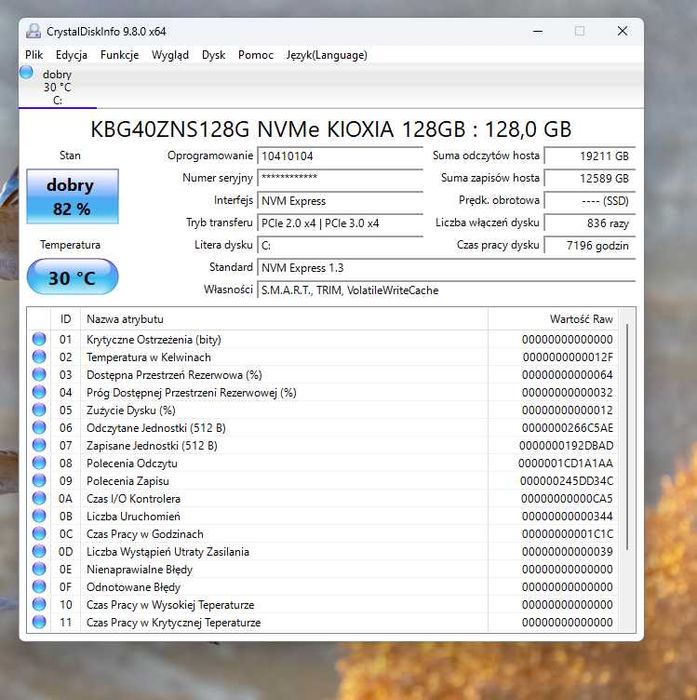Click status orb for Czas I/O Kontrolera row
The width and height of the screenshot is (697, 700).
[x=39, y=498]
